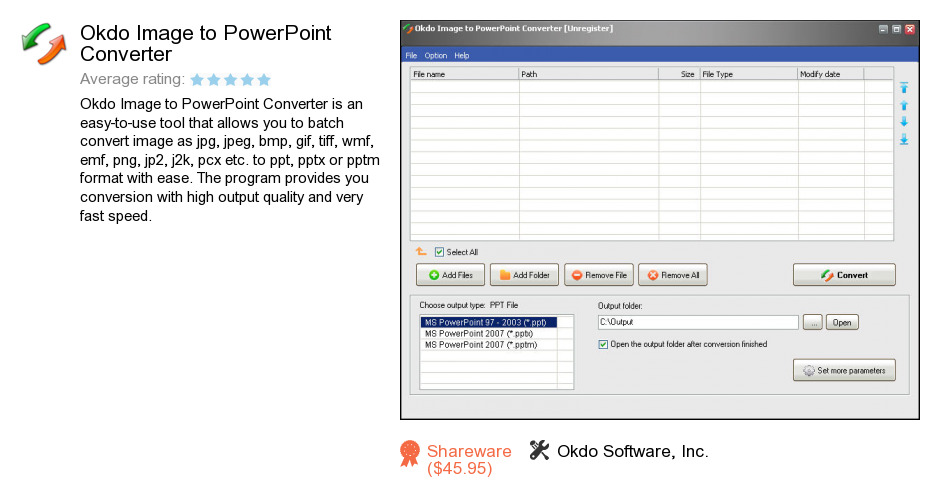Viewport: 940px width, 504px height.
Task: Uncheck Open the output folder after conversion
Action: click(x=603, y=344)
